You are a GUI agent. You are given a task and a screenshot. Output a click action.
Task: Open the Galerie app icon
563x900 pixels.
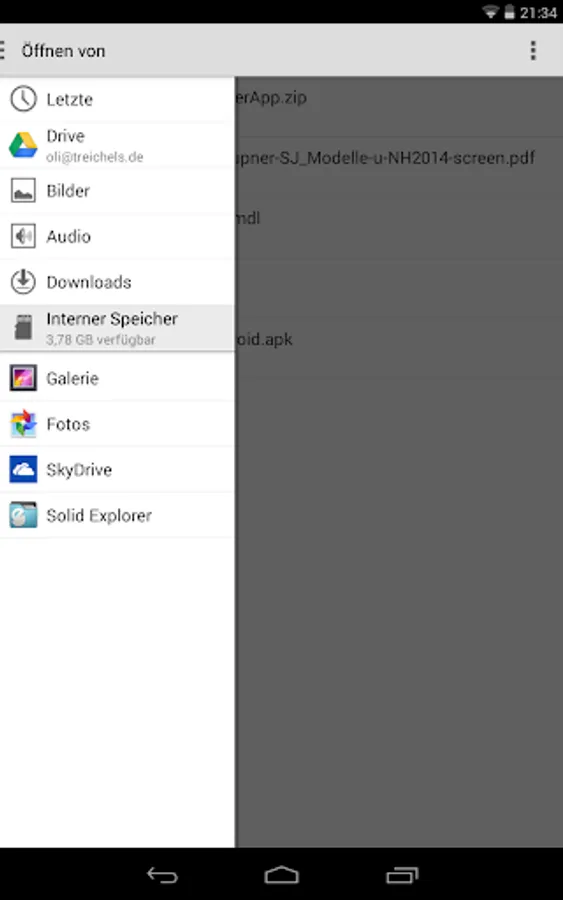point(23,378)
